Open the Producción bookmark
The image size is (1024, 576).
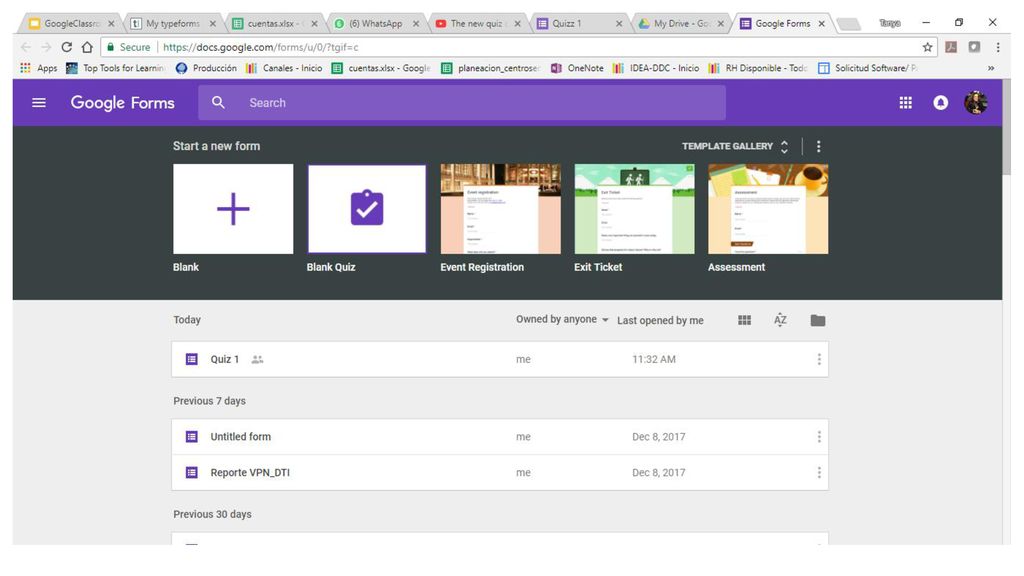(206, 68)
